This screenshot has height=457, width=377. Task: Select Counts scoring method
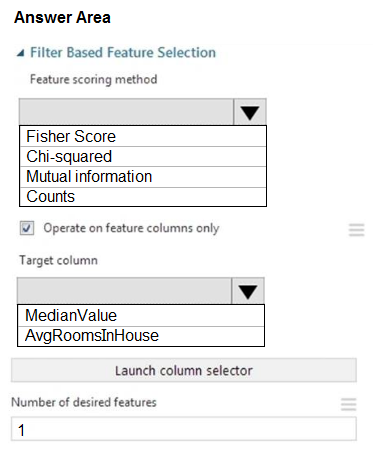coord(143,197)
